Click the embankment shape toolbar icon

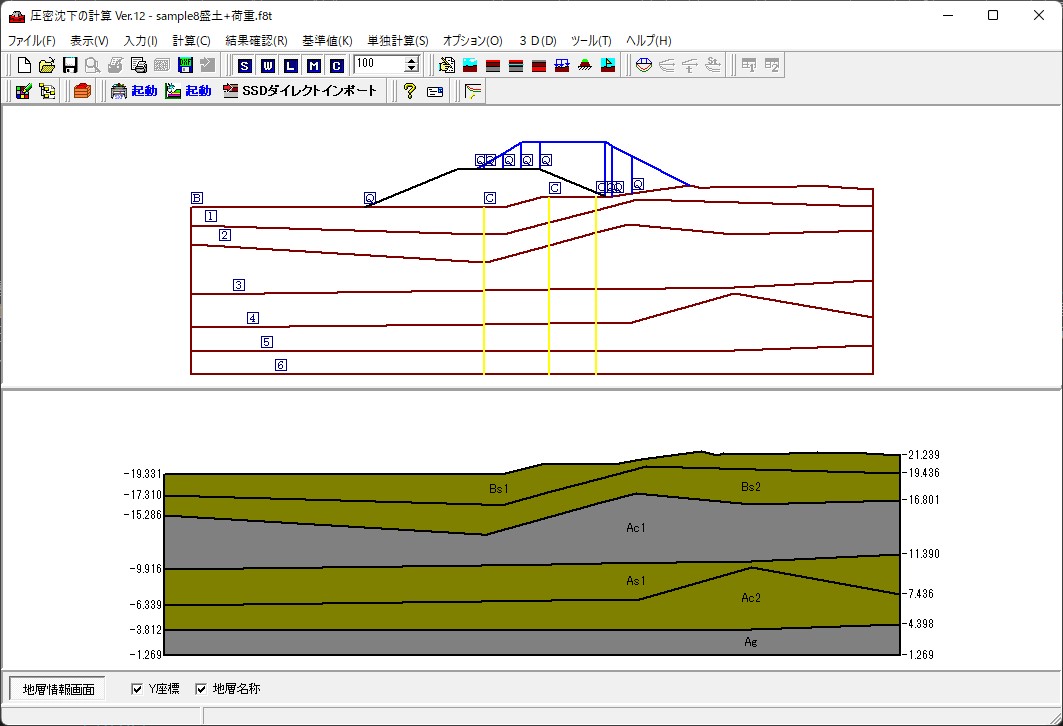[x=585, y=65]
